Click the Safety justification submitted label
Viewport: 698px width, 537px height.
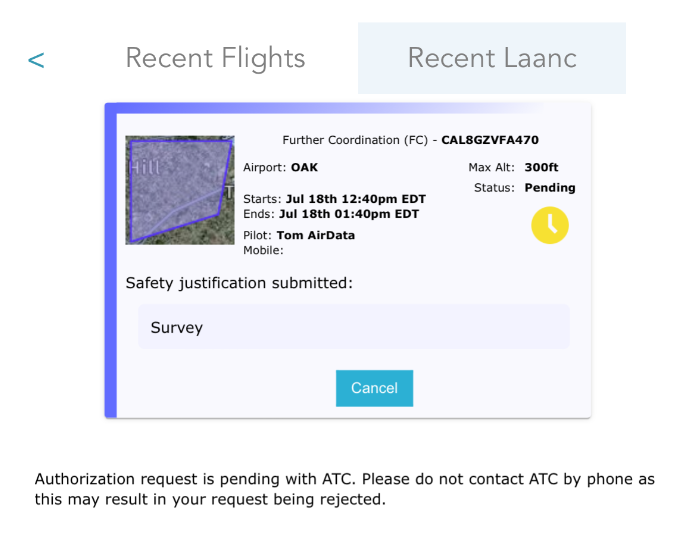click(239, 283)
